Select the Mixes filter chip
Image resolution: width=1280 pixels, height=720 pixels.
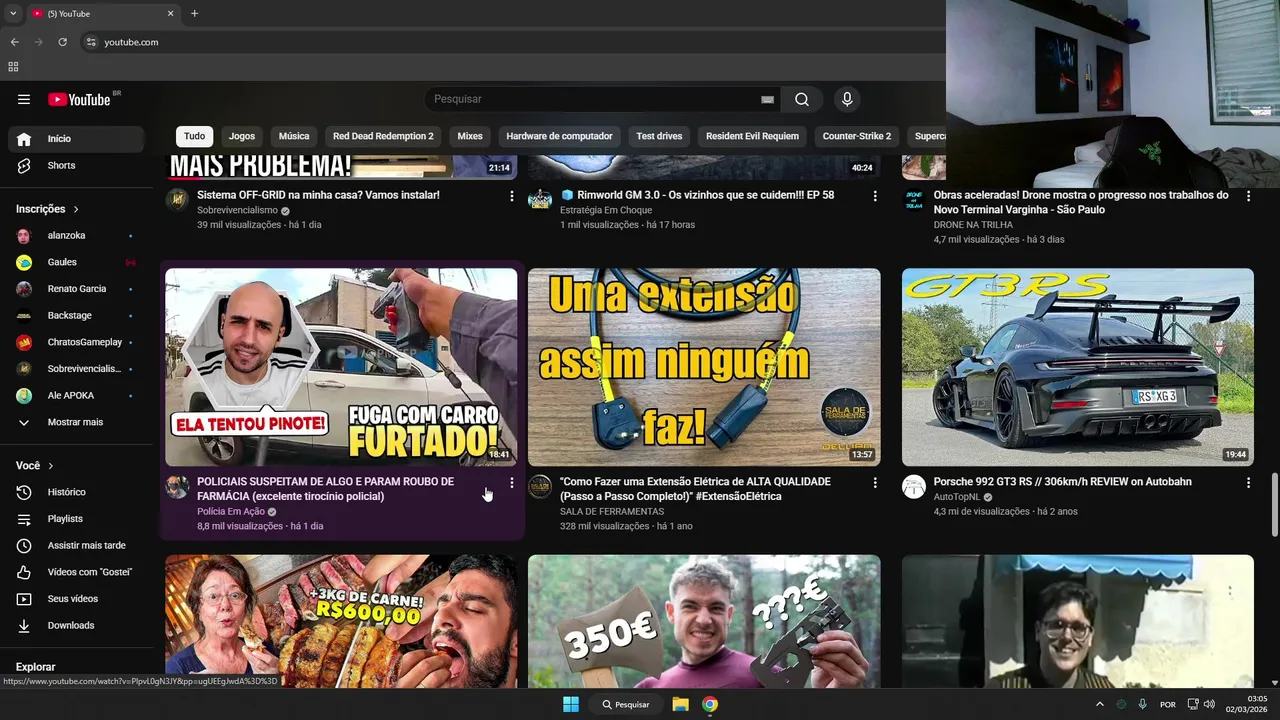pyautogui.click(x=470, y=136)
